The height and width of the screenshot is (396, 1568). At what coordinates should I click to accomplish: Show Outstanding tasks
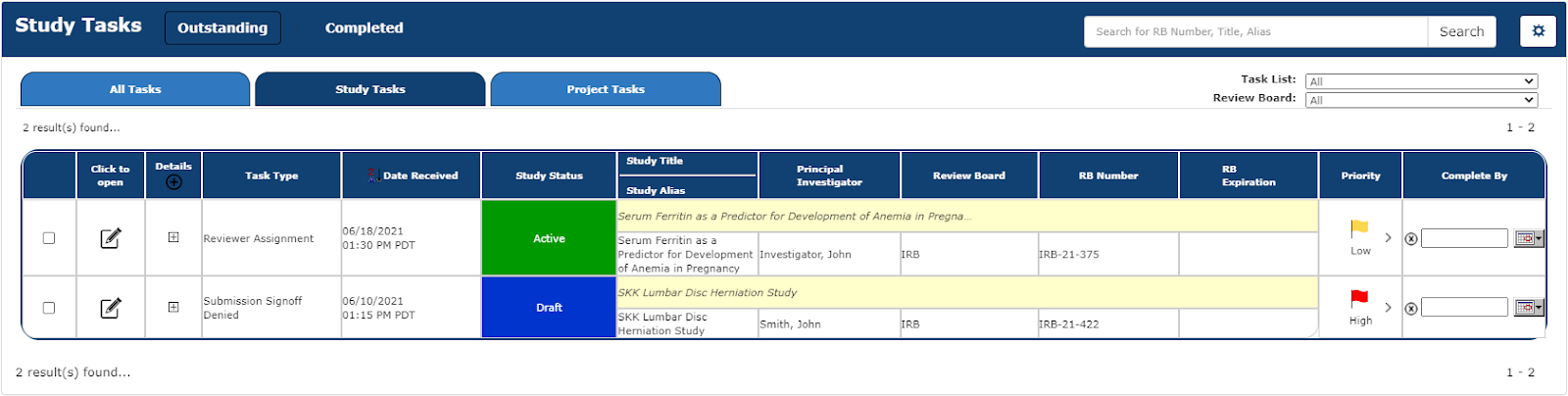222,27
